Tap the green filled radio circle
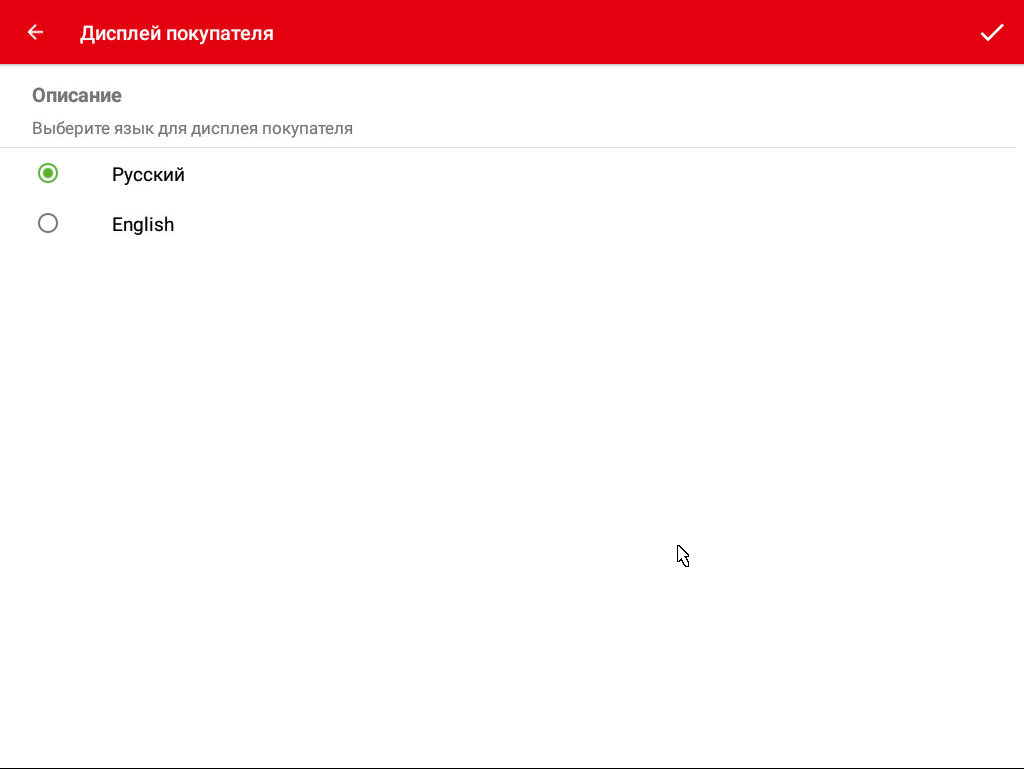 click(48, 174)
